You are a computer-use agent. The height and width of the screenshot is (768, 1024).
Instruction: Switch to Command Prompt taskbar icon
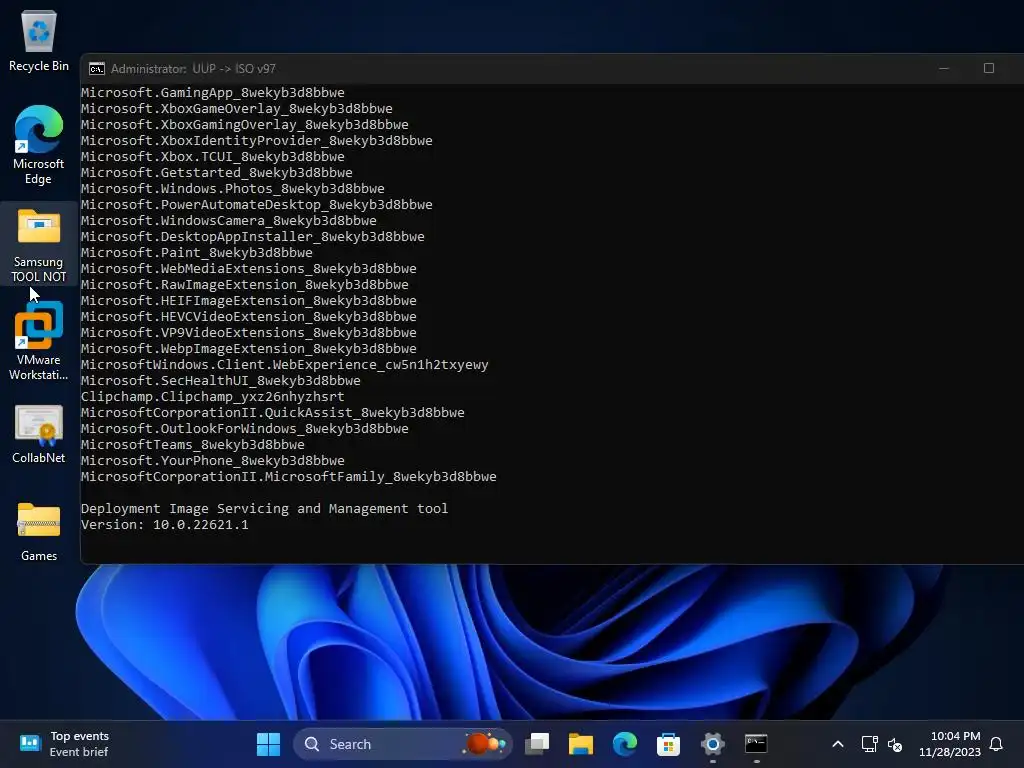tap(756, 744)
